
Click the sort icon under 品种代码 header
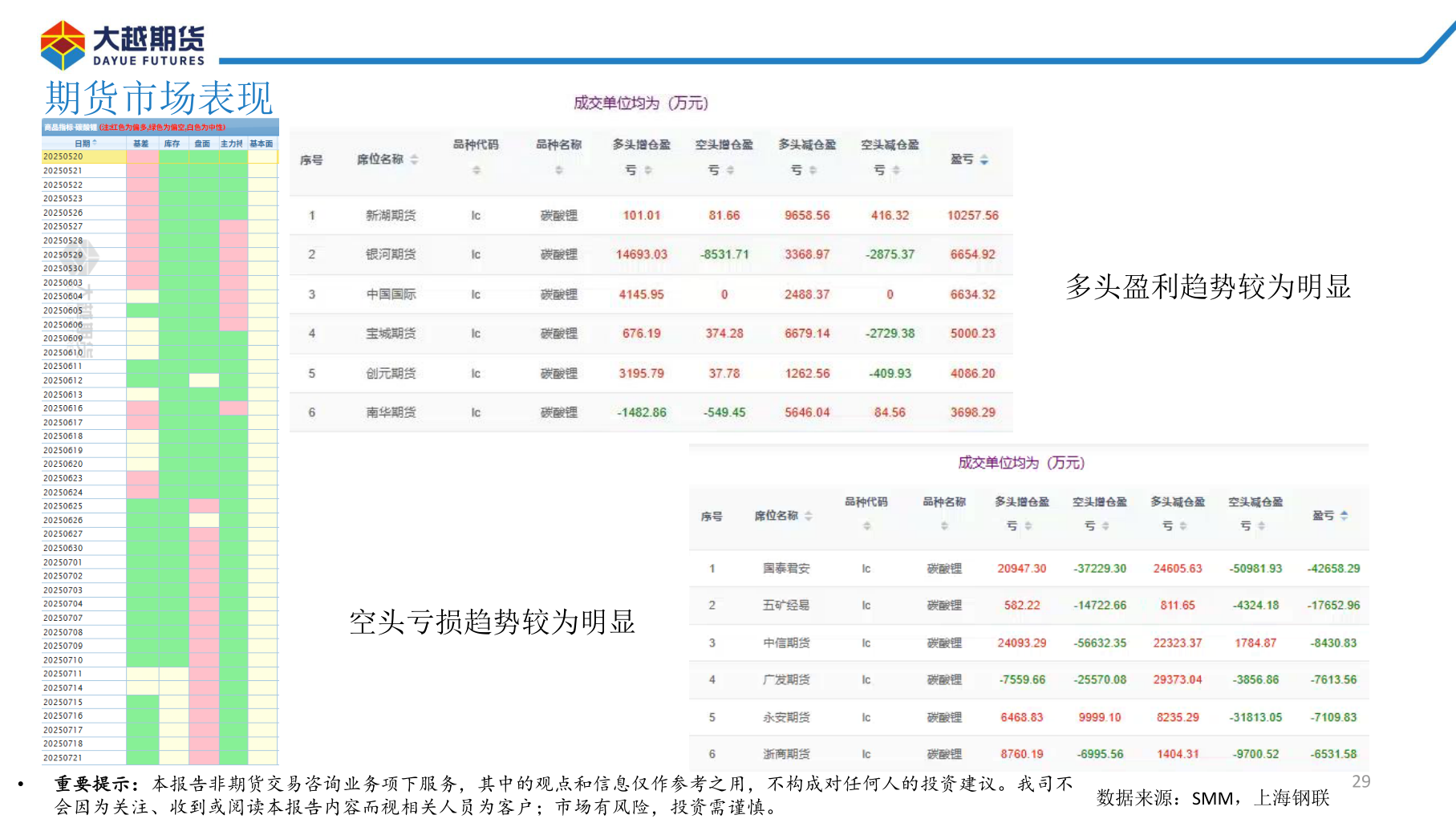click(477, 170)
